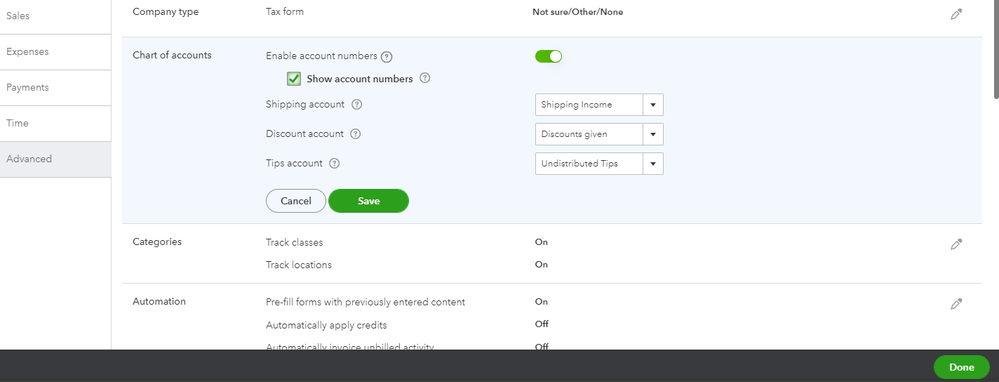999x382 pixels.
Task: Edit Automation section with pencil icon
Action: pos(956,304)
